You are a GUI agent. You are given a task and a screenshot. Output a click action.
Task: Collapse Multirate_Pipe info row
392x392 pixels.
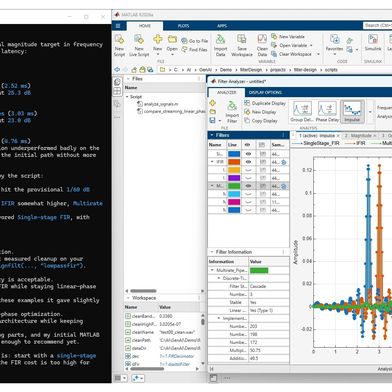point(212,270)
